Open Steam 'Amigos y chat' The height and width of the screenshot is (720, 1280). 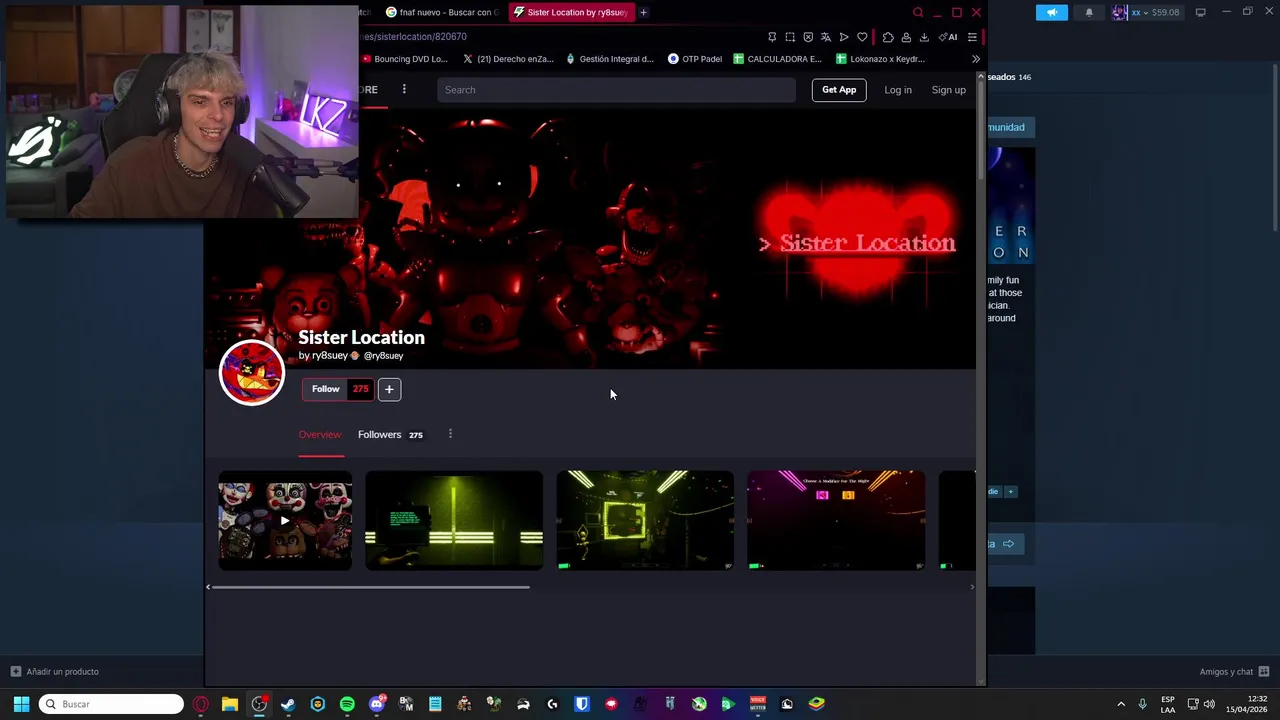coord(1235,672)
